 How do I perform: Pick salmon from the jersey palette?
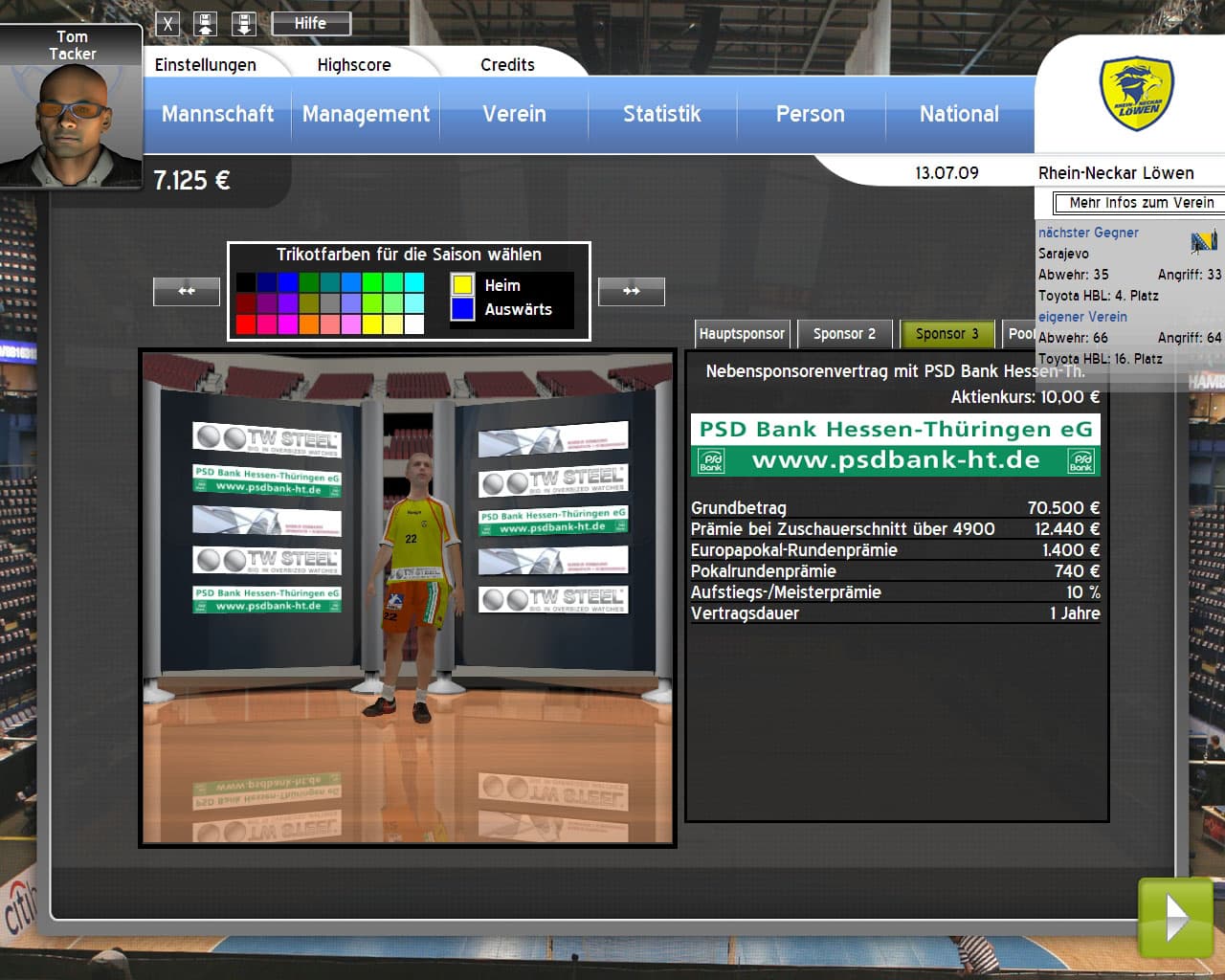coord(330,324)
